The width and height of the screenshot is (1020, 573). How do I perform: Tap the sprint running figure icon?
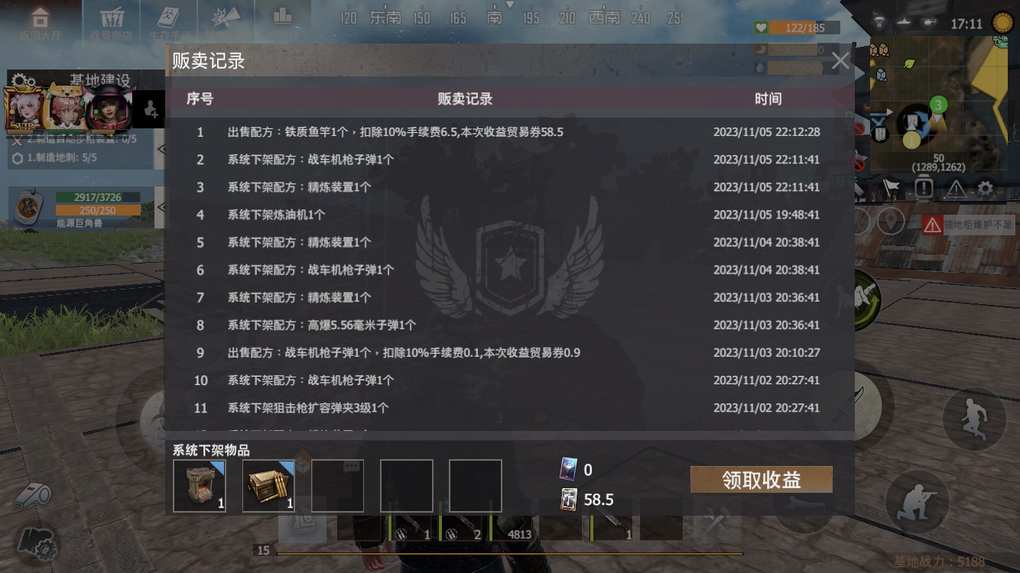click(974, 418)
